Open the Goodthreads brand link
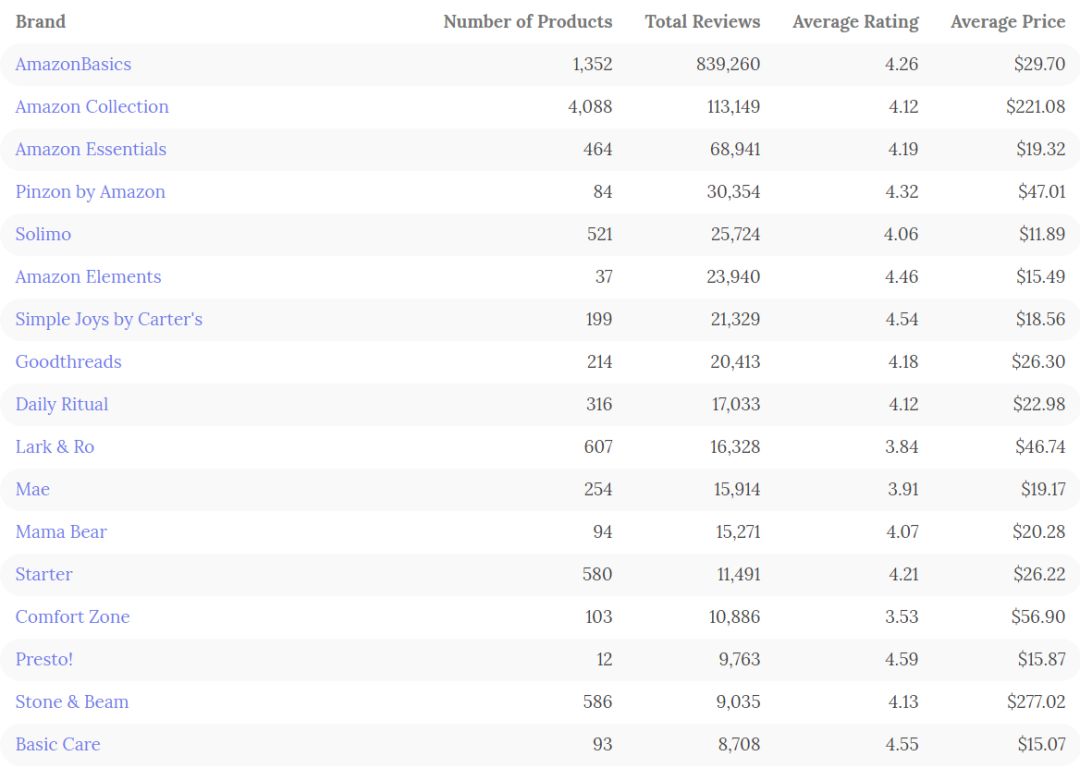 (x=68, y=362)
